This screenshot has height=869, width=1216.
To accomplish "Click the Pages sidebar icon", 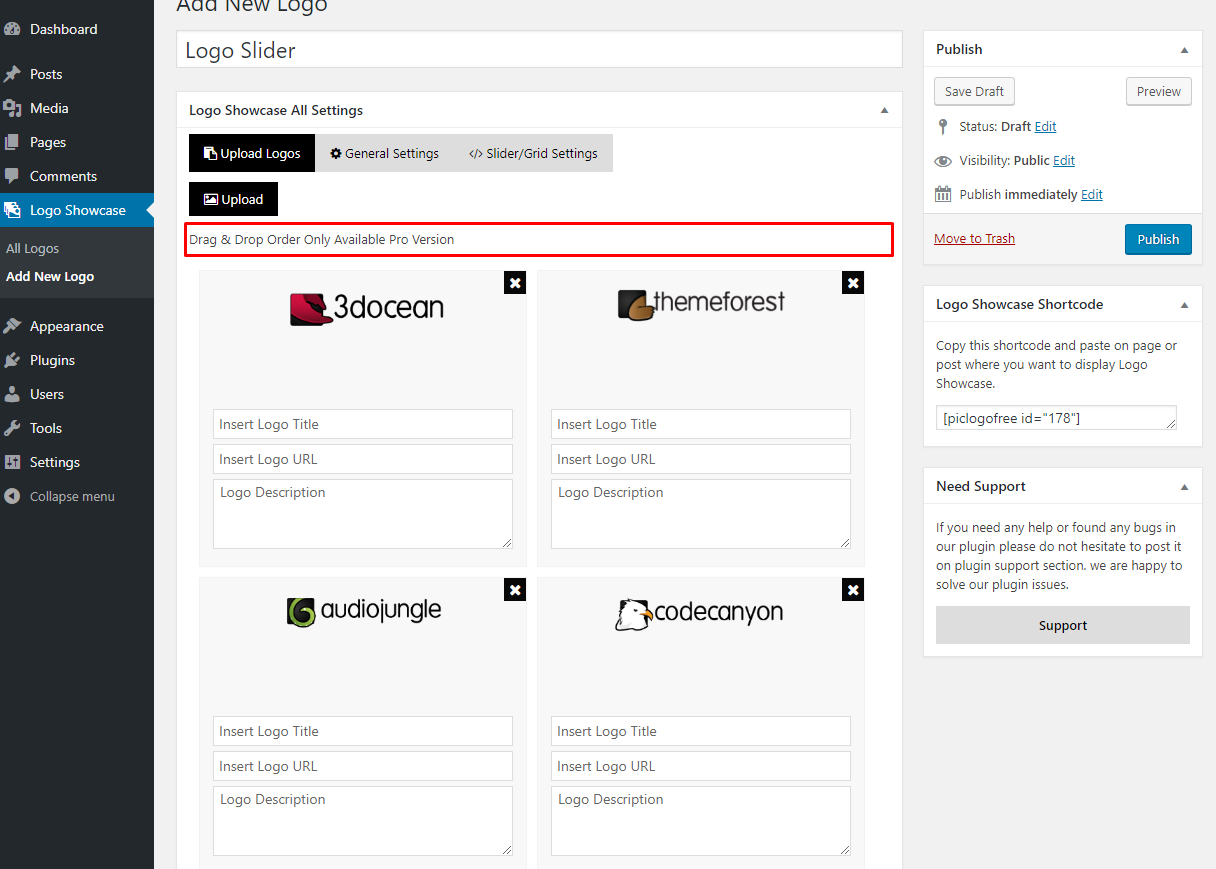I will click(x=12, y=142).
